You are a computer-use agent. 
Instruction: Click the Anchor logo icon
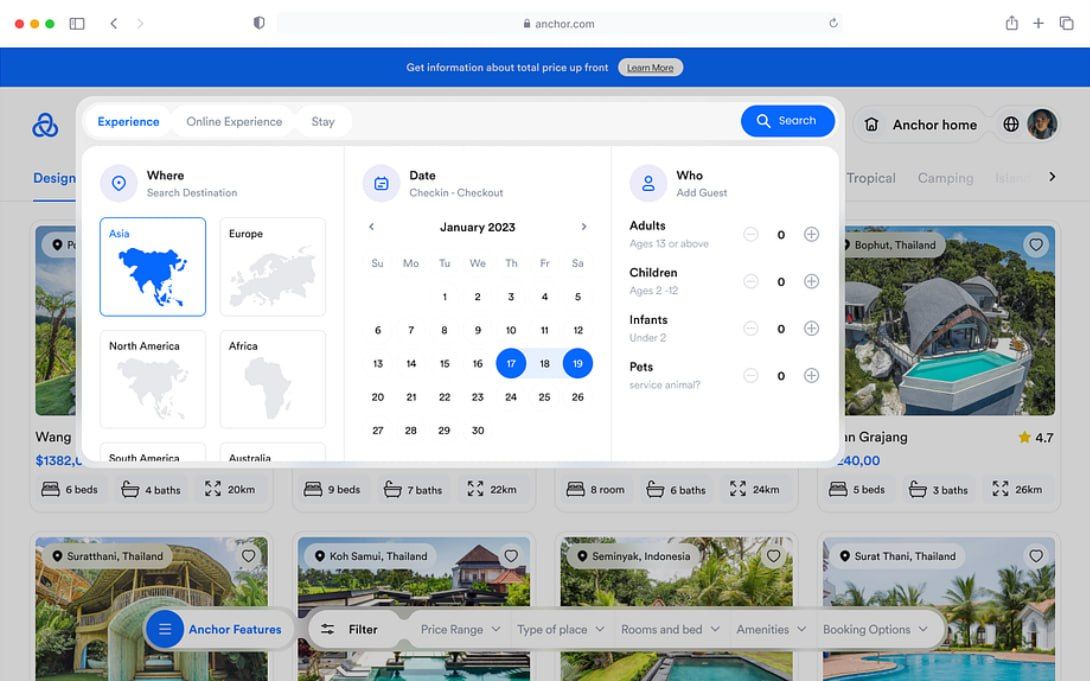[45, 125]
